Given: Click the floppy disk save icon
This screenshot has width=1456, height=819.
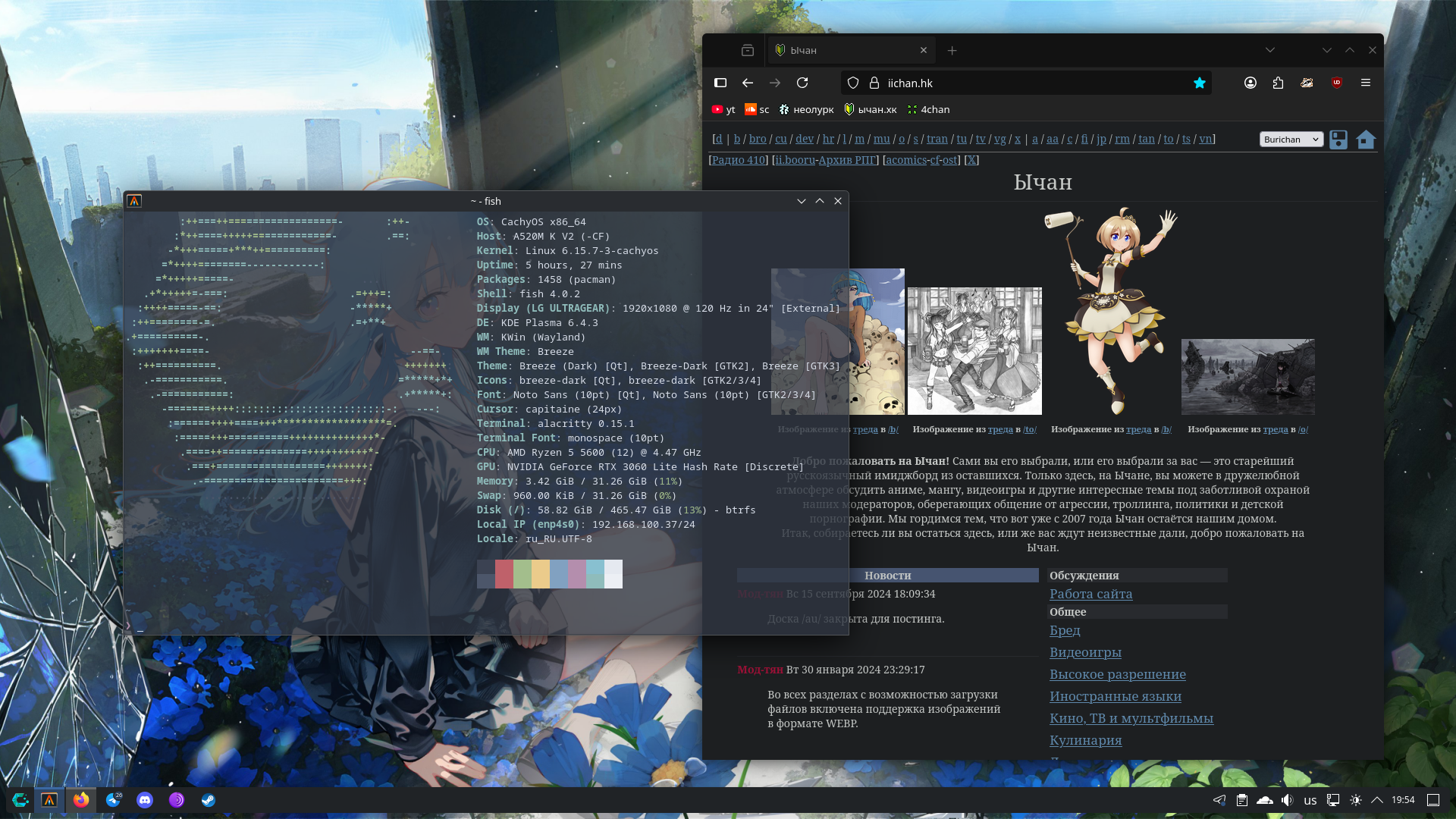Looking at the screenshot, I should click(x=1338, y=140).
